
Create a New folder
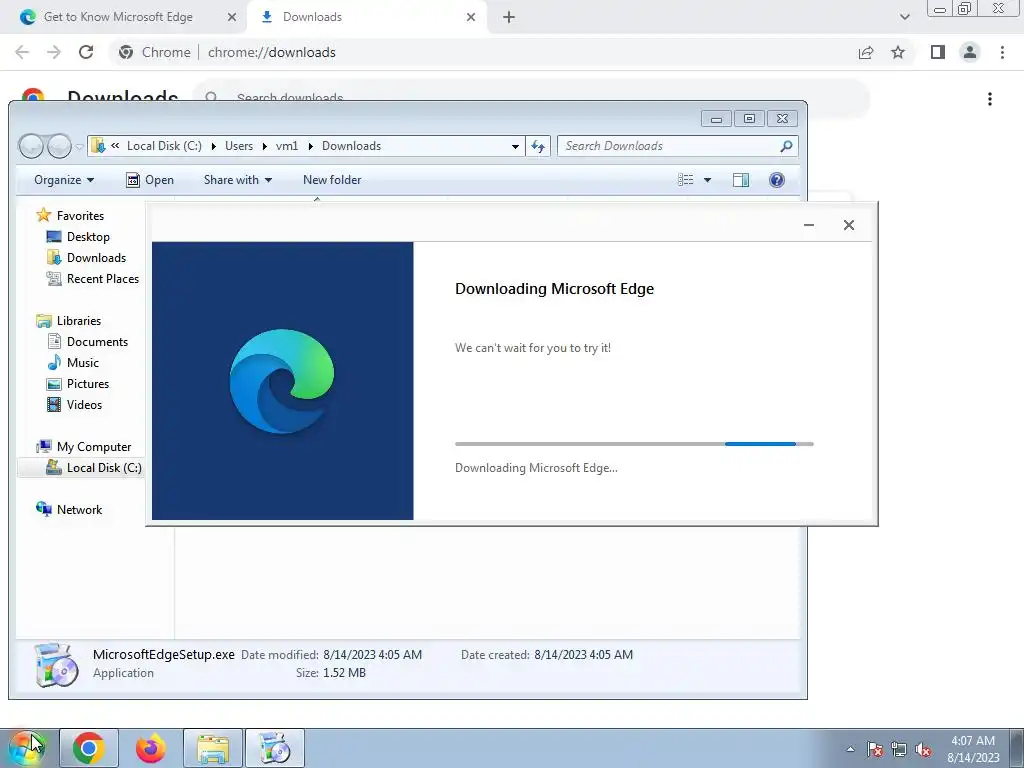pos(332,180)
